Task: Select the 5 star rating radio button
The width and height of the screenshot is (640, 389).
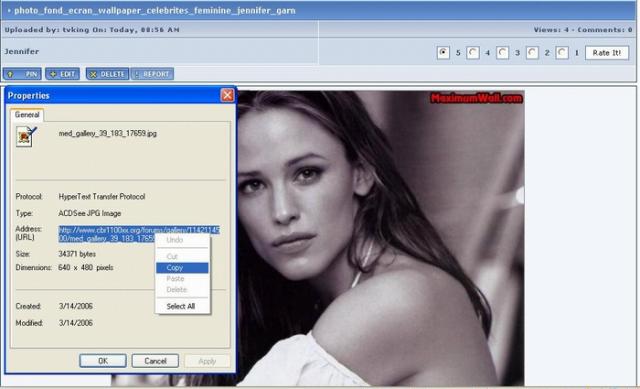Action: [443, 53]
